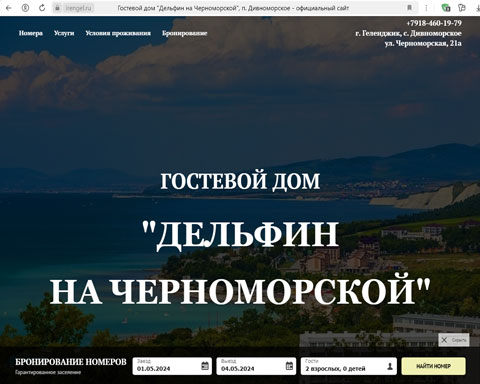Click the extension icon beside the green shield
The width and height of the screenshot is (480, 384).
(462, 8)
